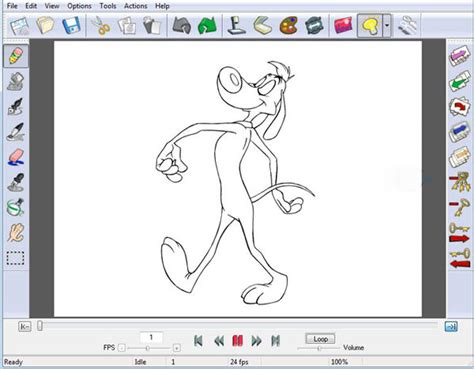
Task: Click the flatbed scanner icon
Action: click(x=262, y=26)
